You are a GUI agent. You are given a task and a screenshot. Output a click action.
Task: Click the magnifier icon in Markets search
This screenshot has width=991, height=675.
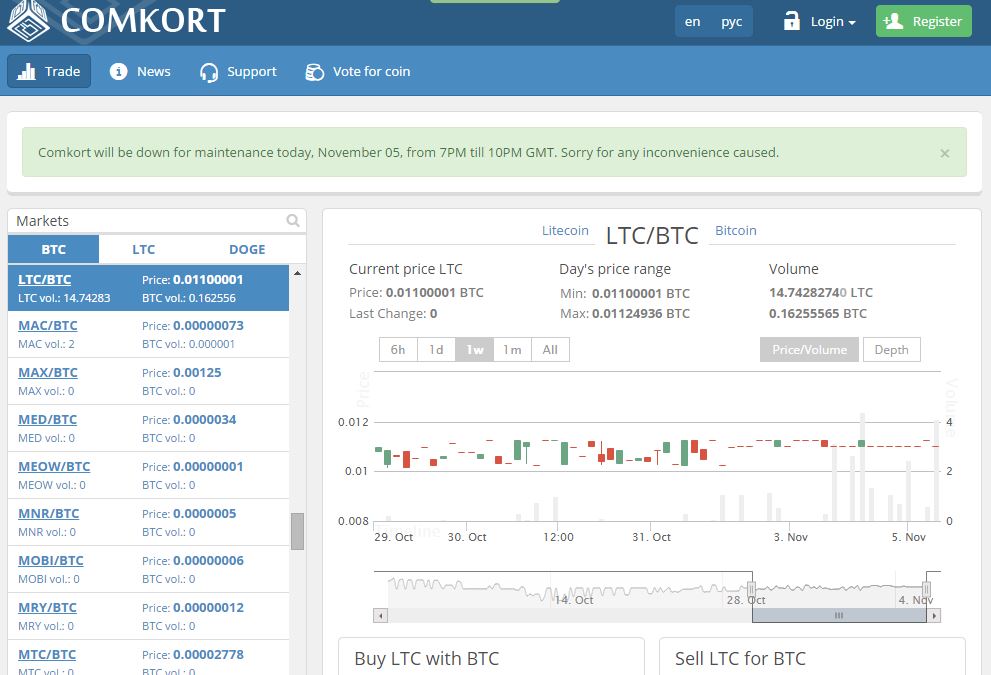293,221
